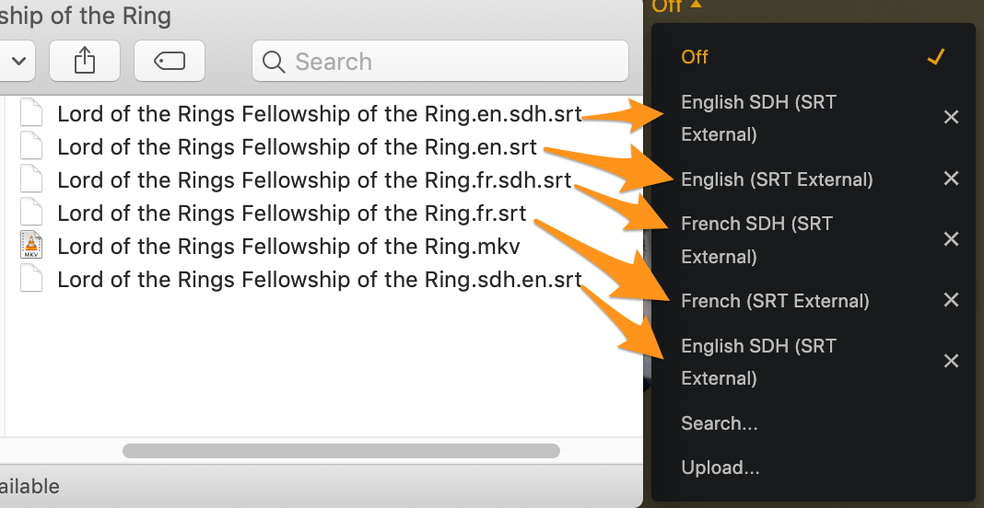
Task: Remove the English (SRT External) subtitle
Action: [x=951, y=179]
